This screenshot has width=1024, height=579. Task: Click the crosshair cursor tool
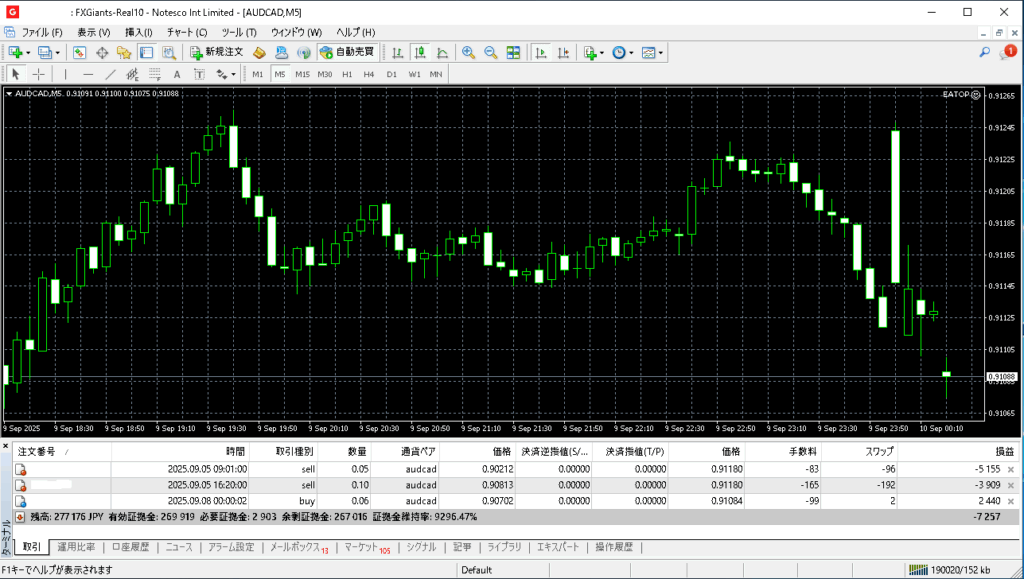coord(39,74)
